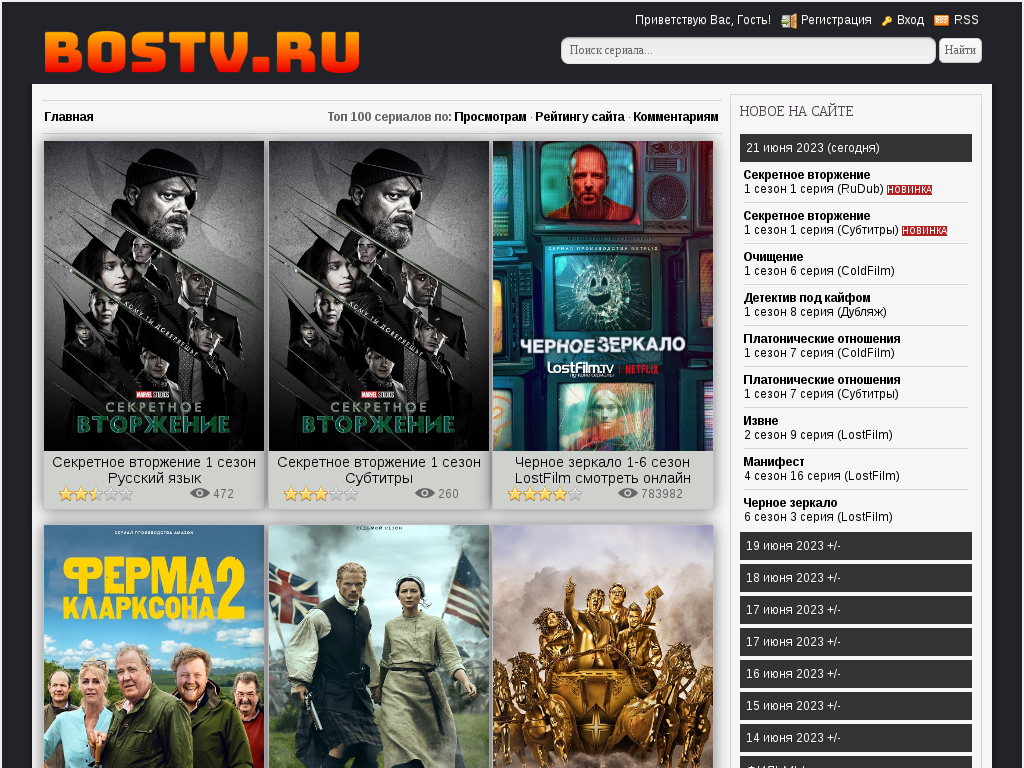This screenshot has height=768, width=1024.
Task: Rate Секретное вторжение Субтитры with stars
Action: pyautogui.click(x=321, y=494)
